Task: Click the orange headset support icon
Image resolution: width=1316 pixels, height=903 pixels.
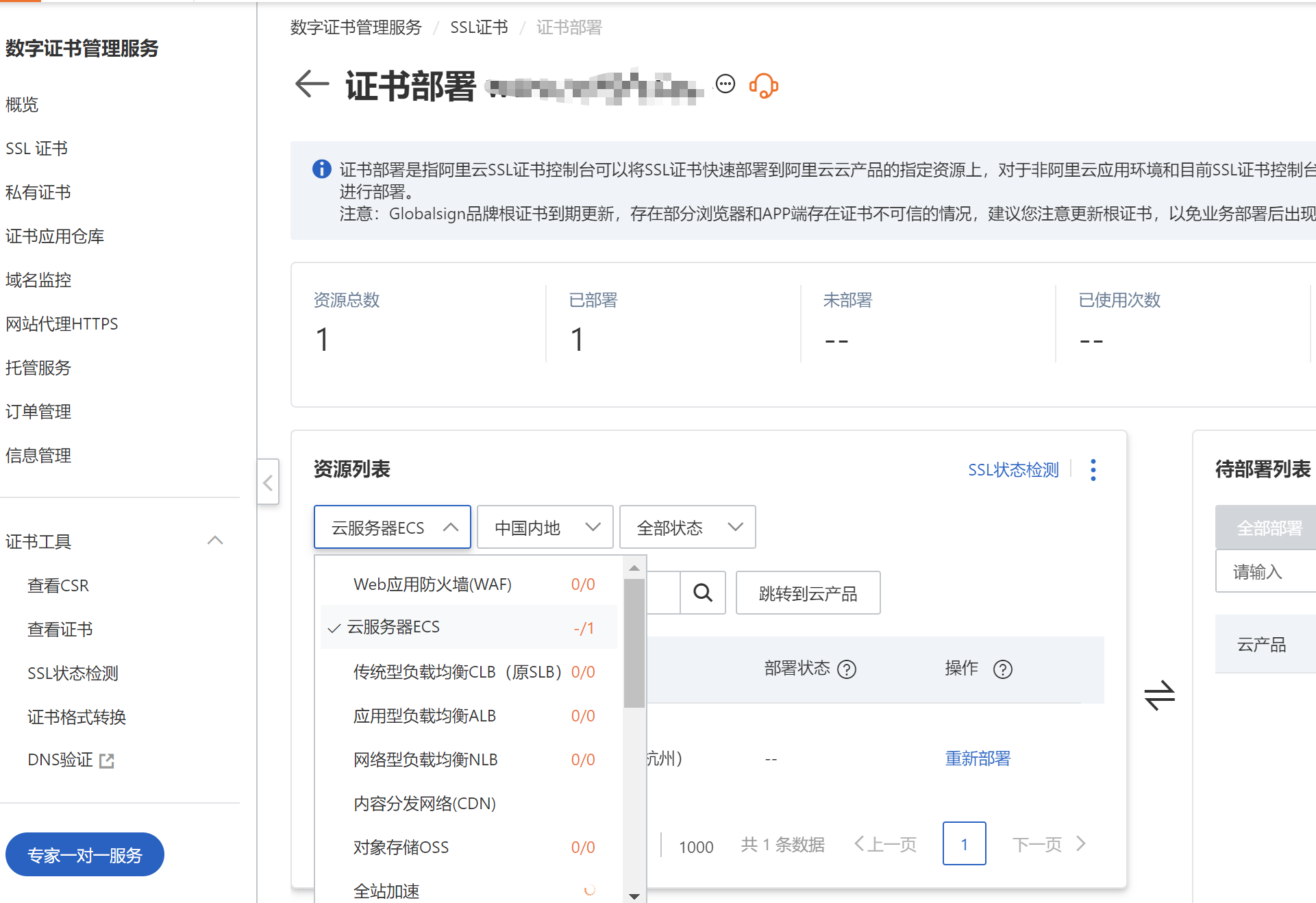Action: [763, 86]
